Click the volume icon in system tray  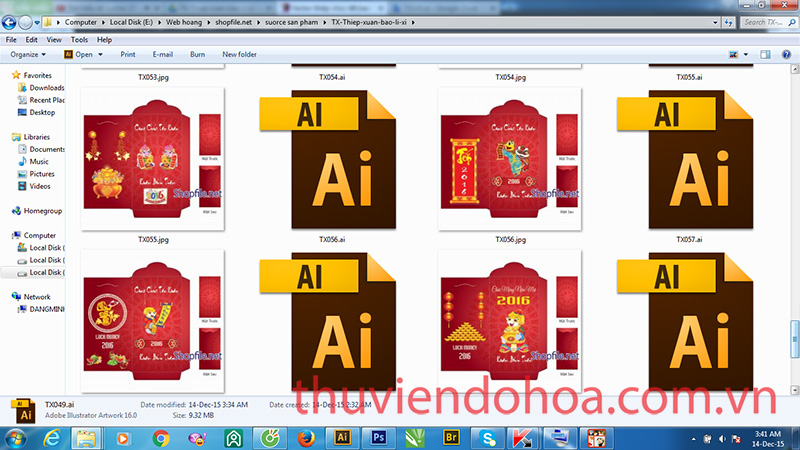tap(721, 439)
